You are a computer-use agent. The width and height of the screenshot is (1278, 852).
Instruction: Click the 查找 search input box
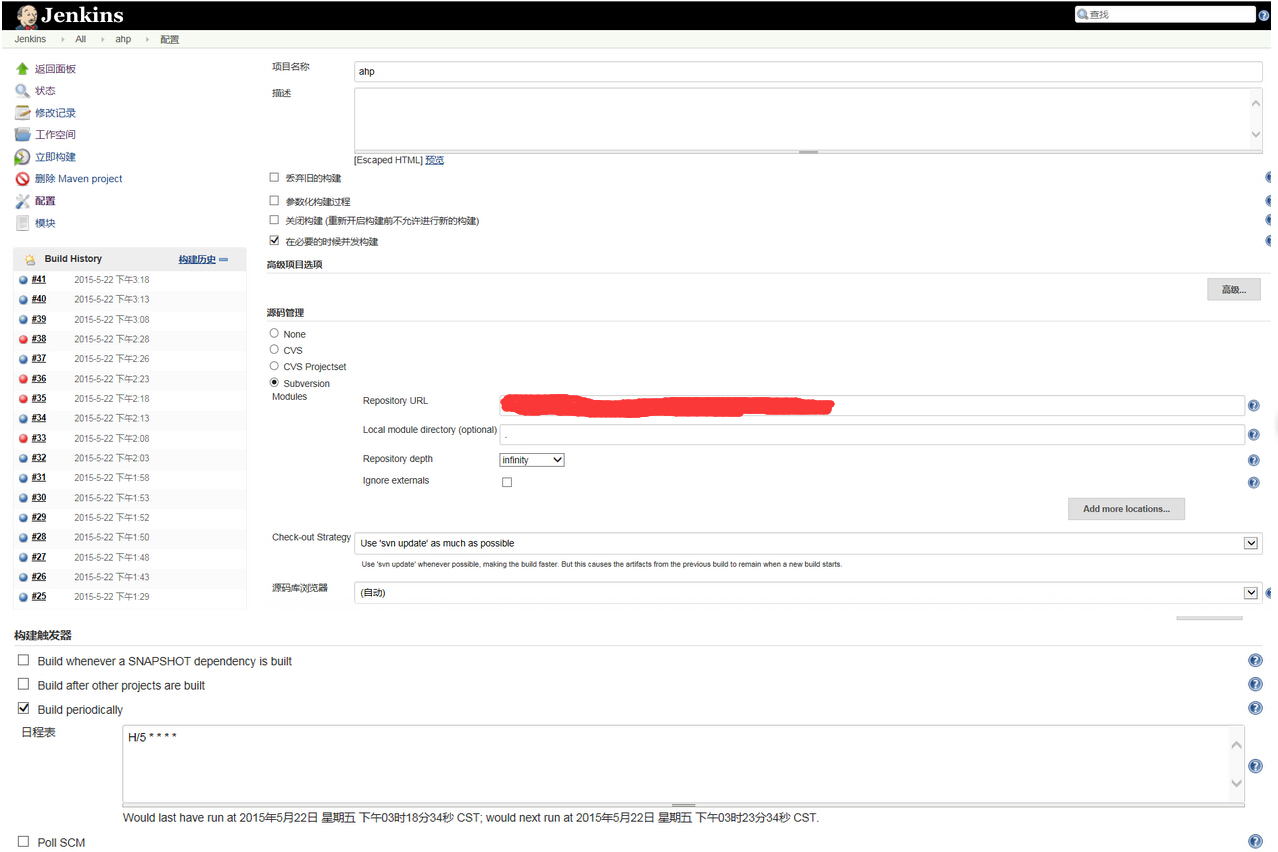[x=1165, y=14]
